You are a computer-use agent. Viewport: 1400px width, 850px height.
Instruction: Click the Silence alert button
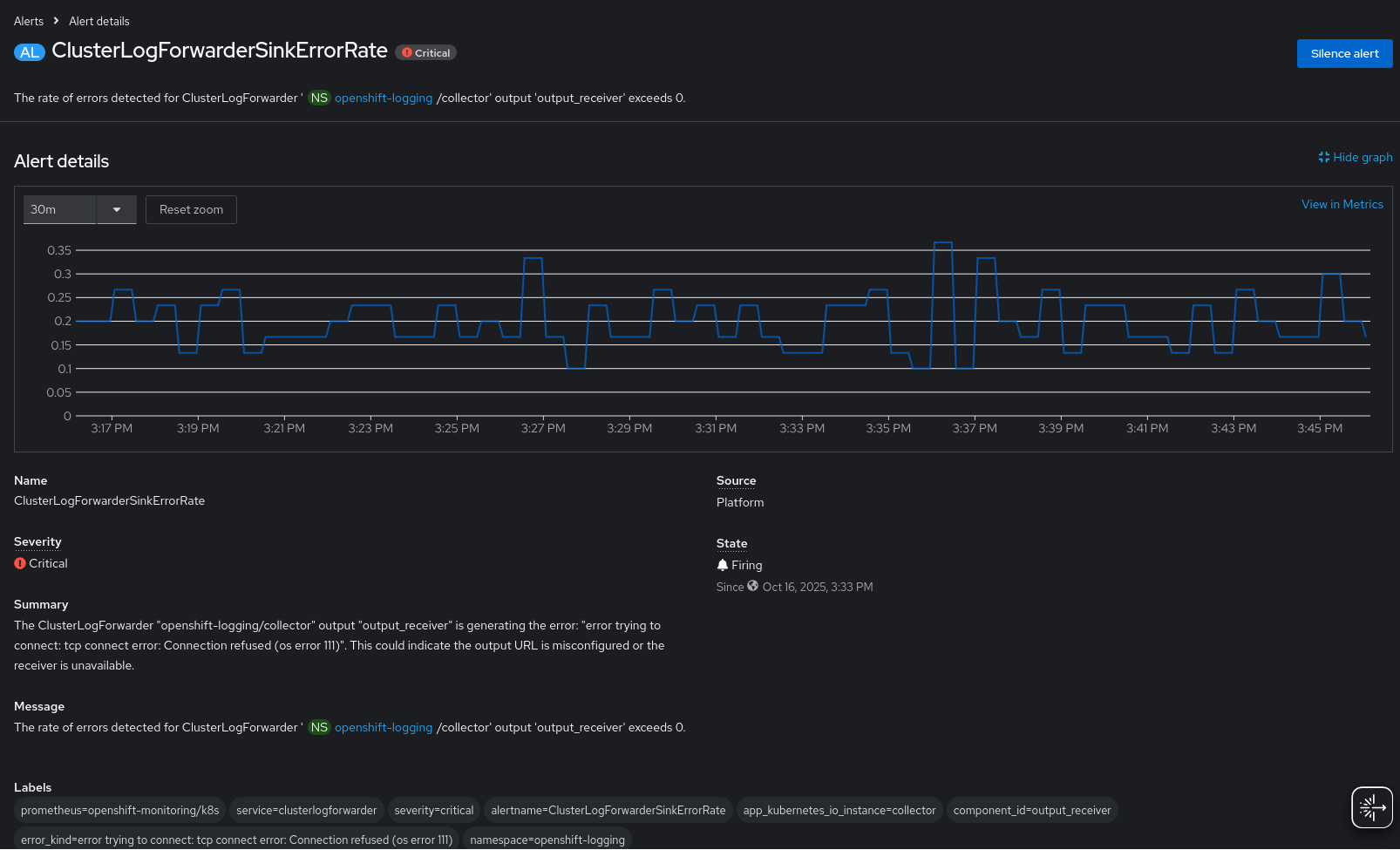(x=1344, y=53)
